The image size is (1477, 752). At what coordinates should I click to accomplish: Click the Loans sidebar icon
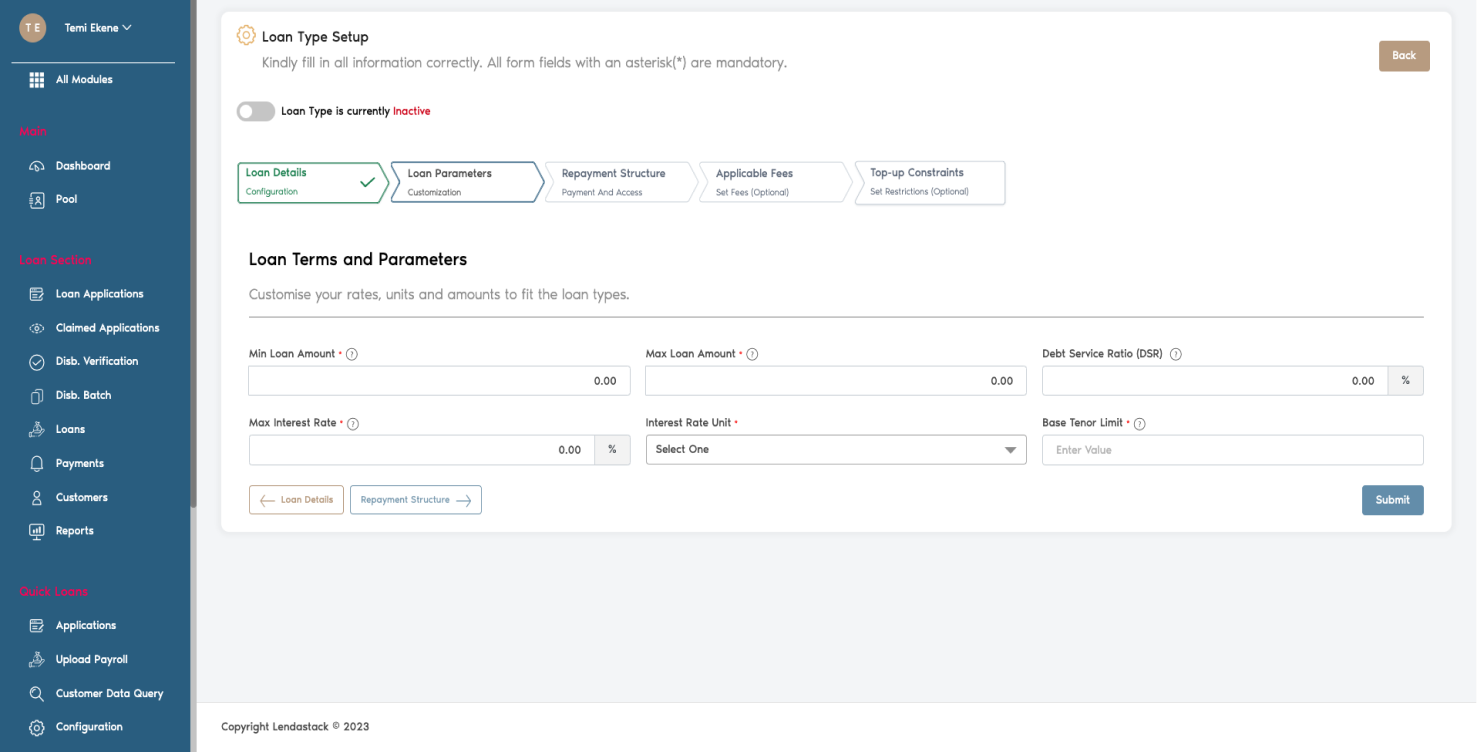tap(36, 428)
